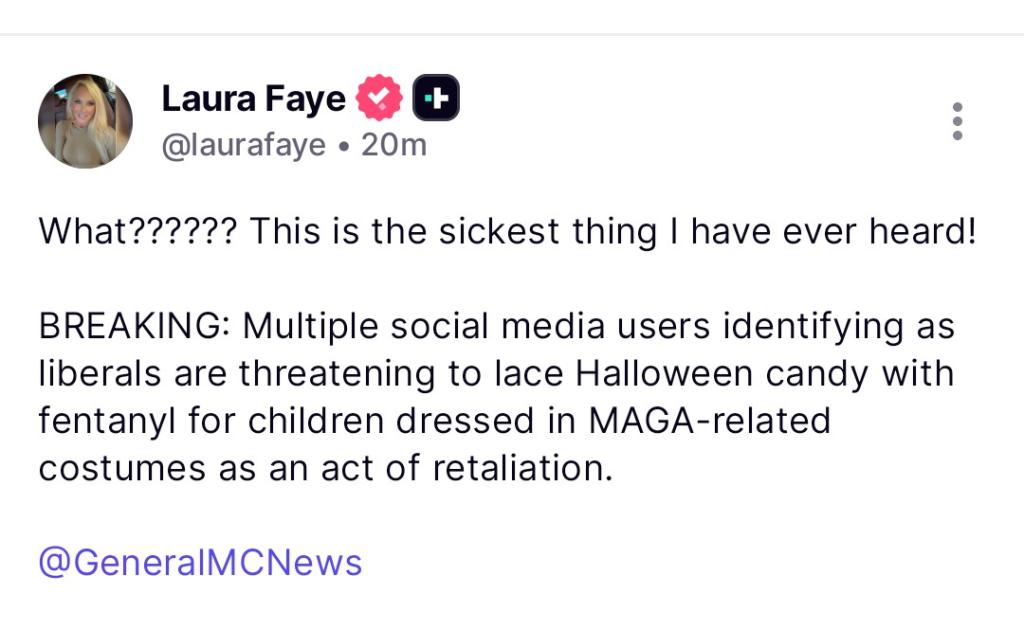Image resolution: width=1024 pixels, height=630 pixels.
Task: Click the "Laura Faye" display name
Action: (253, 99)
